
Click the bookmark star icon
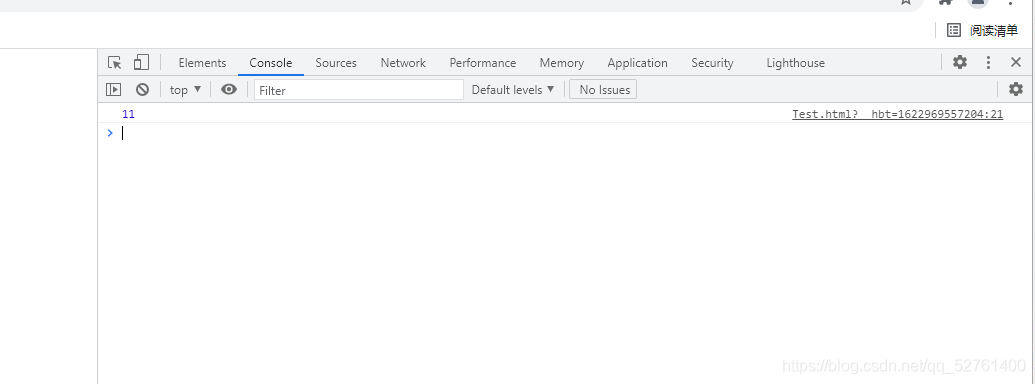906,2
